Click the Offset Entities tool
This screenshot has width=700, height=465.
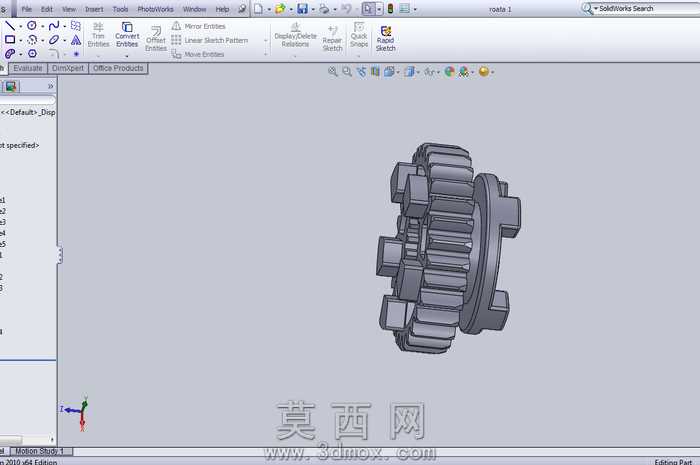point(156,38)
